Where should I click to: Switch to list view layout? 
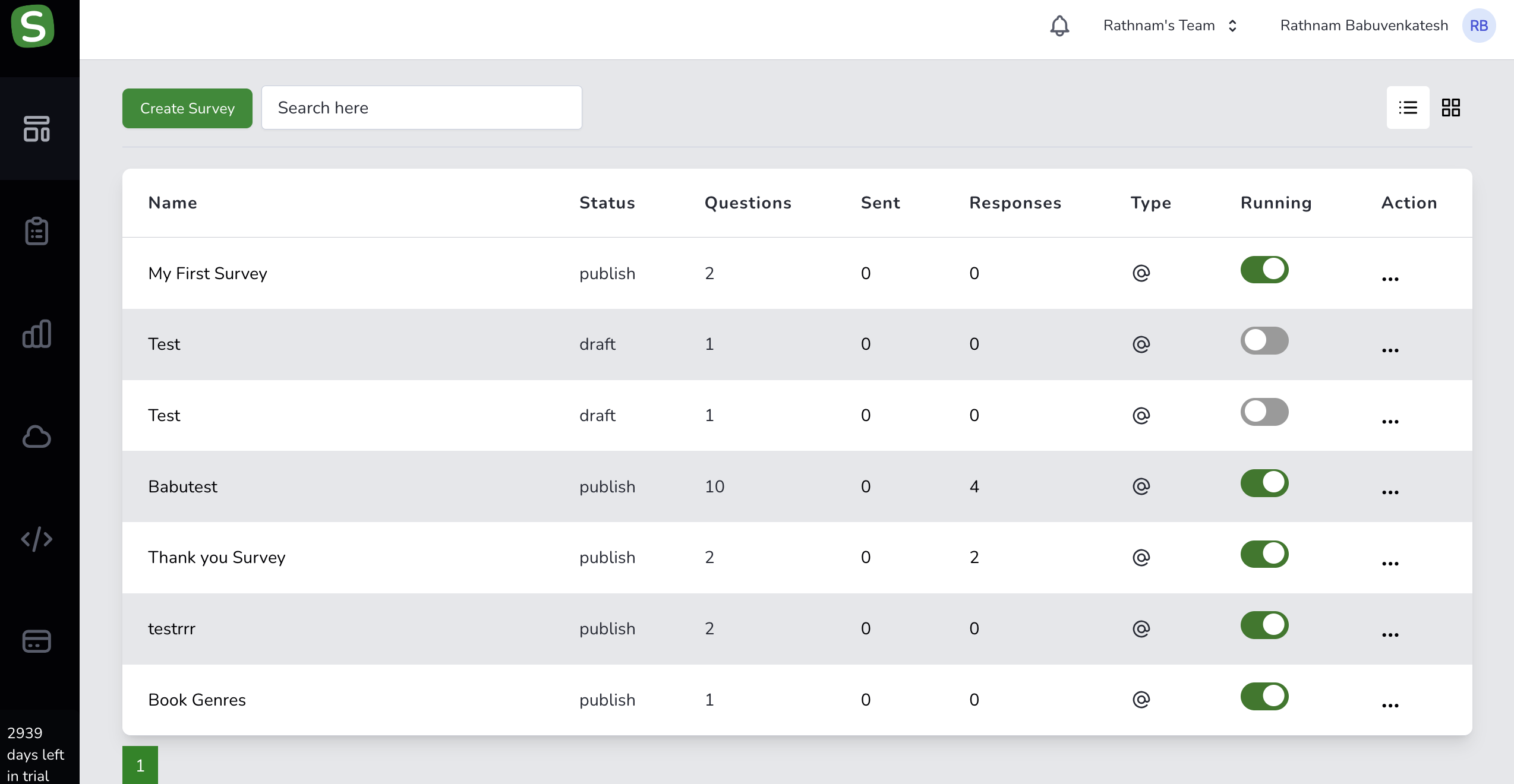point(1408,108)
